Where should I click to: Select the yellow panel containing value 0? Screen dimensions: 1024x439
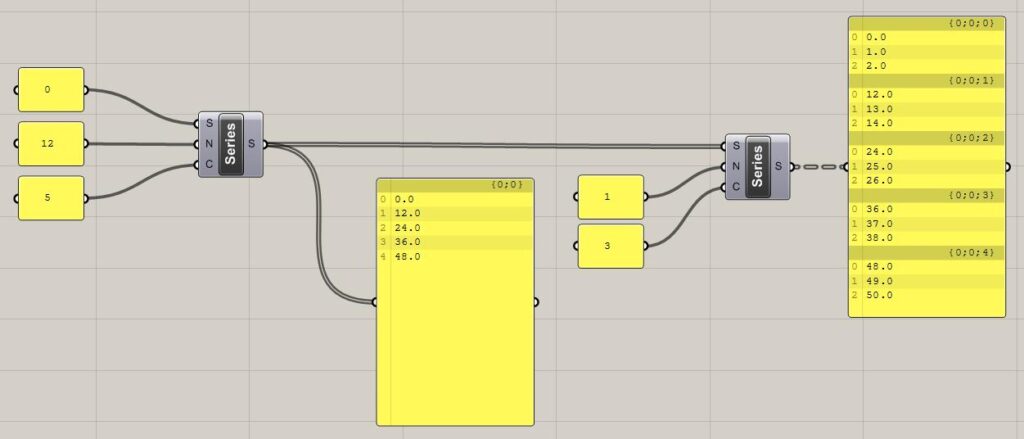coord(51,89)
